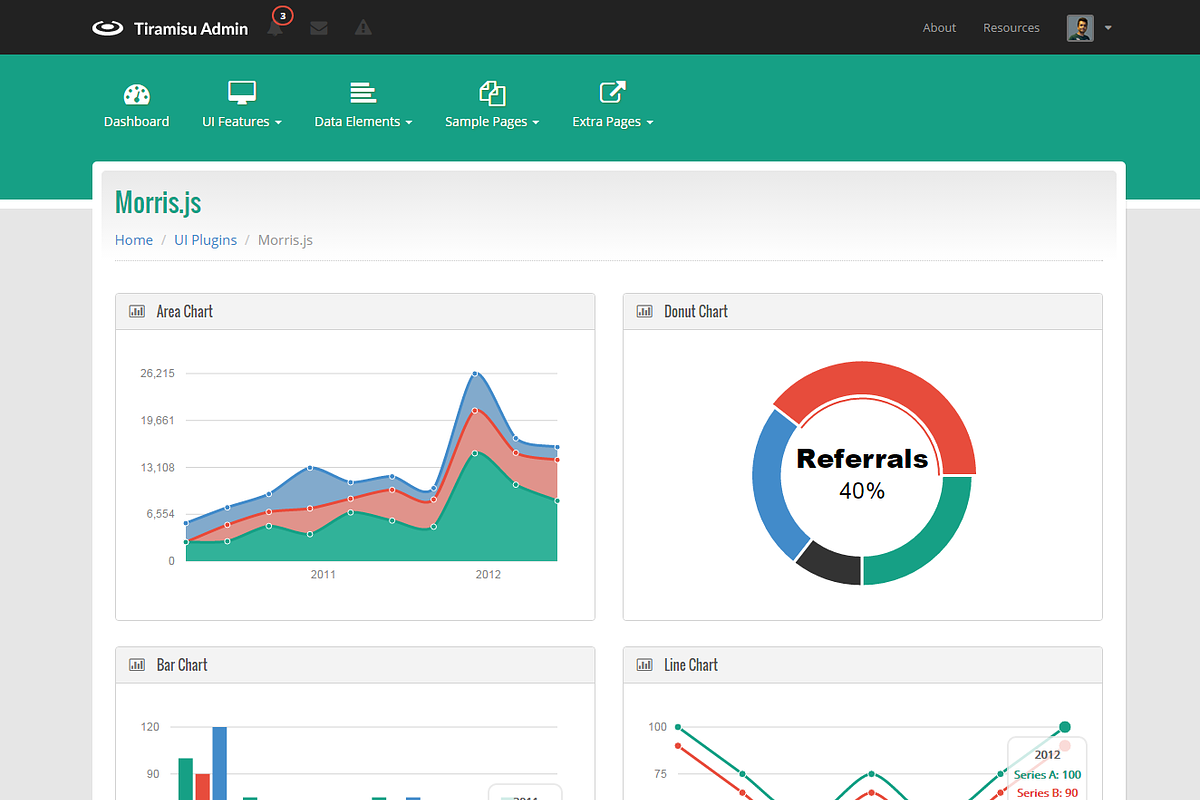Image resolution: width=1200 pixels, height=800 pixels.
Task: Click the 100 label on line chart
Action: tap(657, 727)
